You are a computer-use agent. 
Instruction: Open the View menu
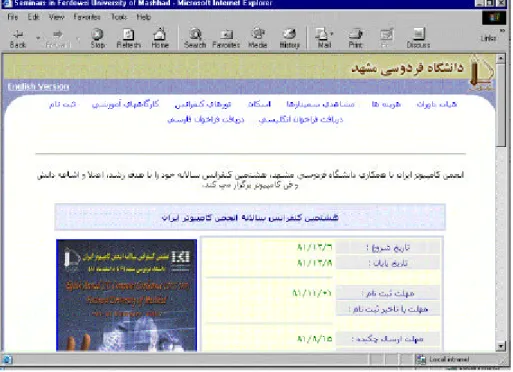56,17
